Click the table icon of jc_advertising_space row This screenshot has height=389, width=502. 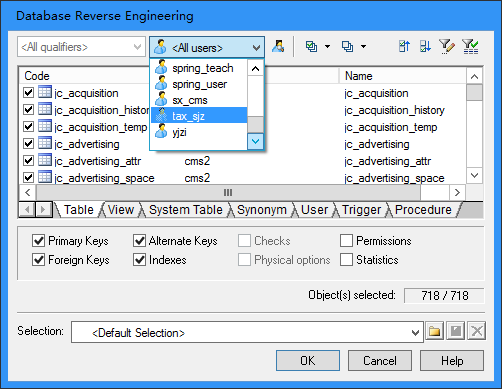pyautogui.click(x=45, y=177)
